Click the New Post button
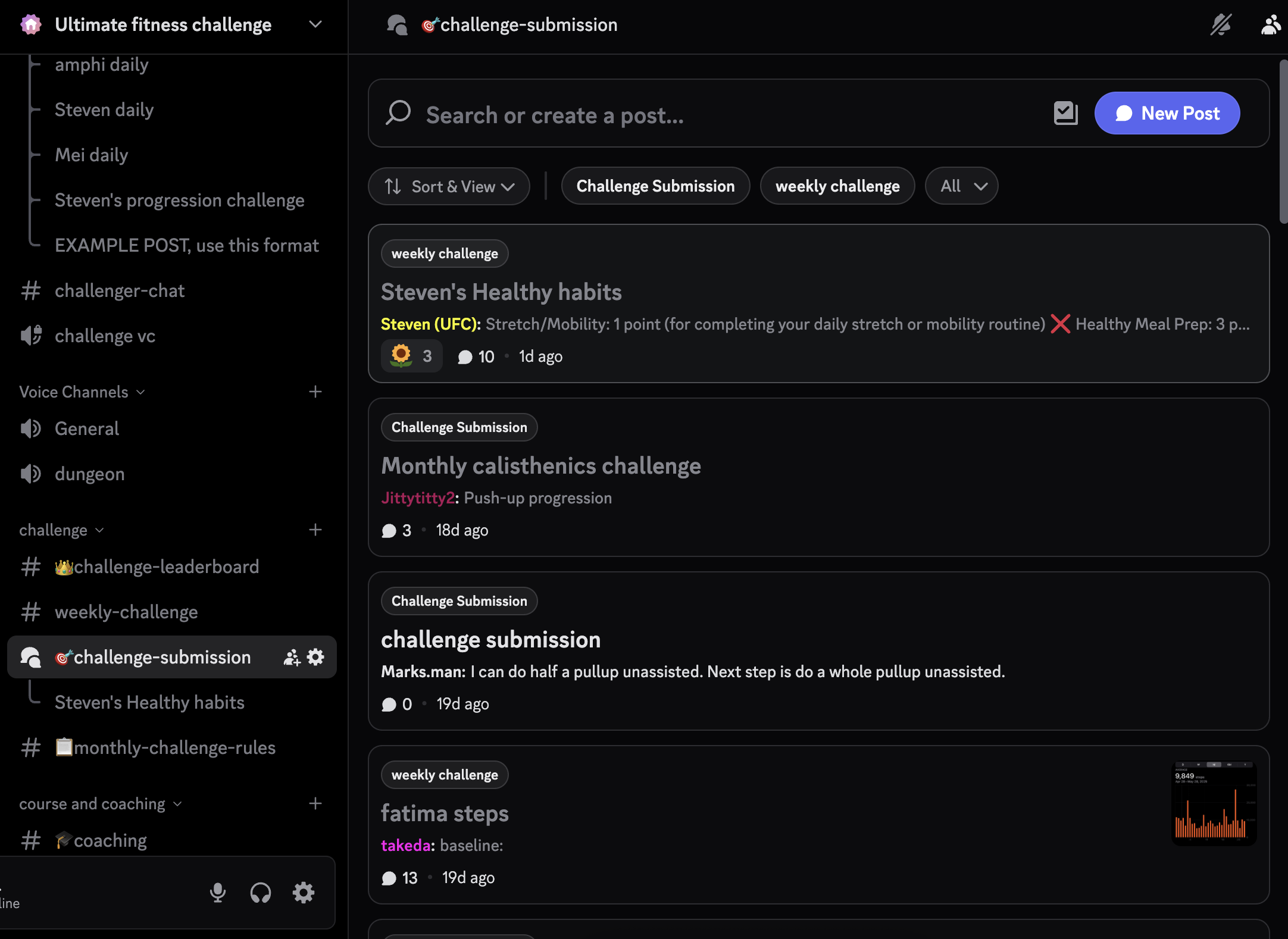 click(x=1167, y=113)
